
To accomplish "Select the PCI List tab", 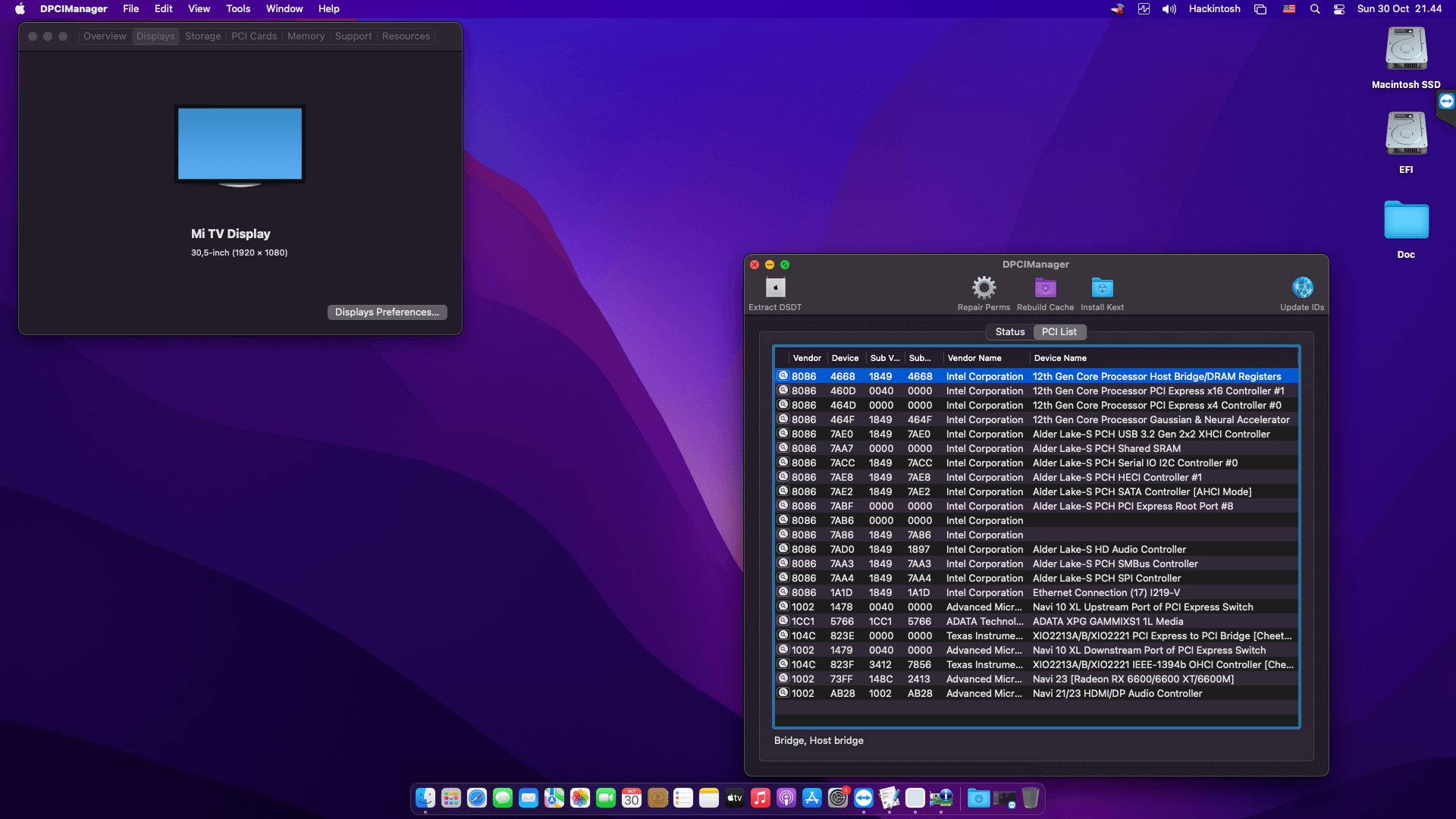I will coord(1059,331).
